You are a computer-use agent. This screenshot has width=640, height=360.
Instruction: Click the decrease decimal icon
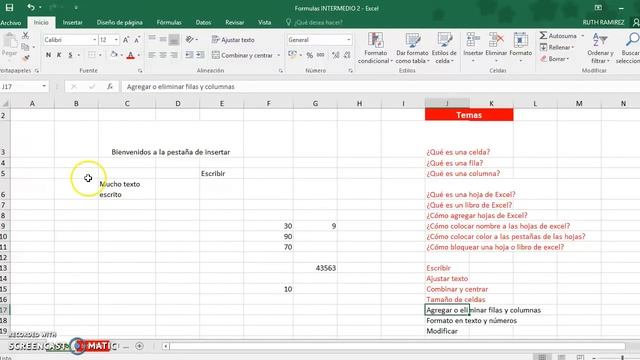click(x=347, y=55)
